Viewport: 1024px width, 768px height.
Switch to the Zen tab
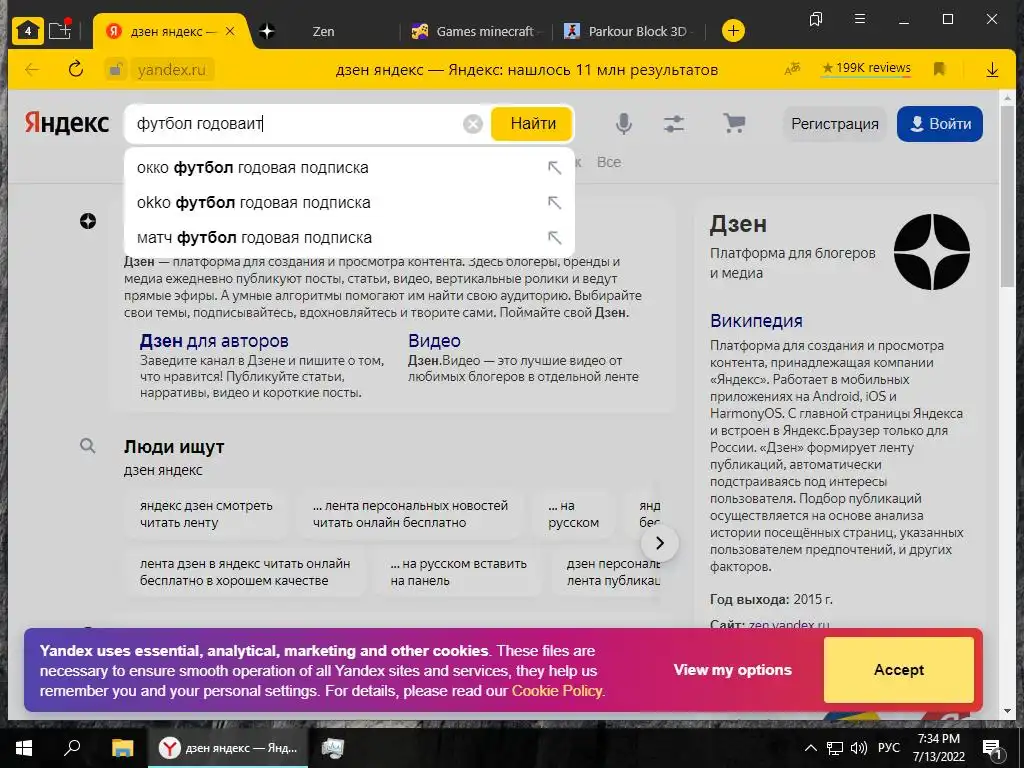click(323, 31)
